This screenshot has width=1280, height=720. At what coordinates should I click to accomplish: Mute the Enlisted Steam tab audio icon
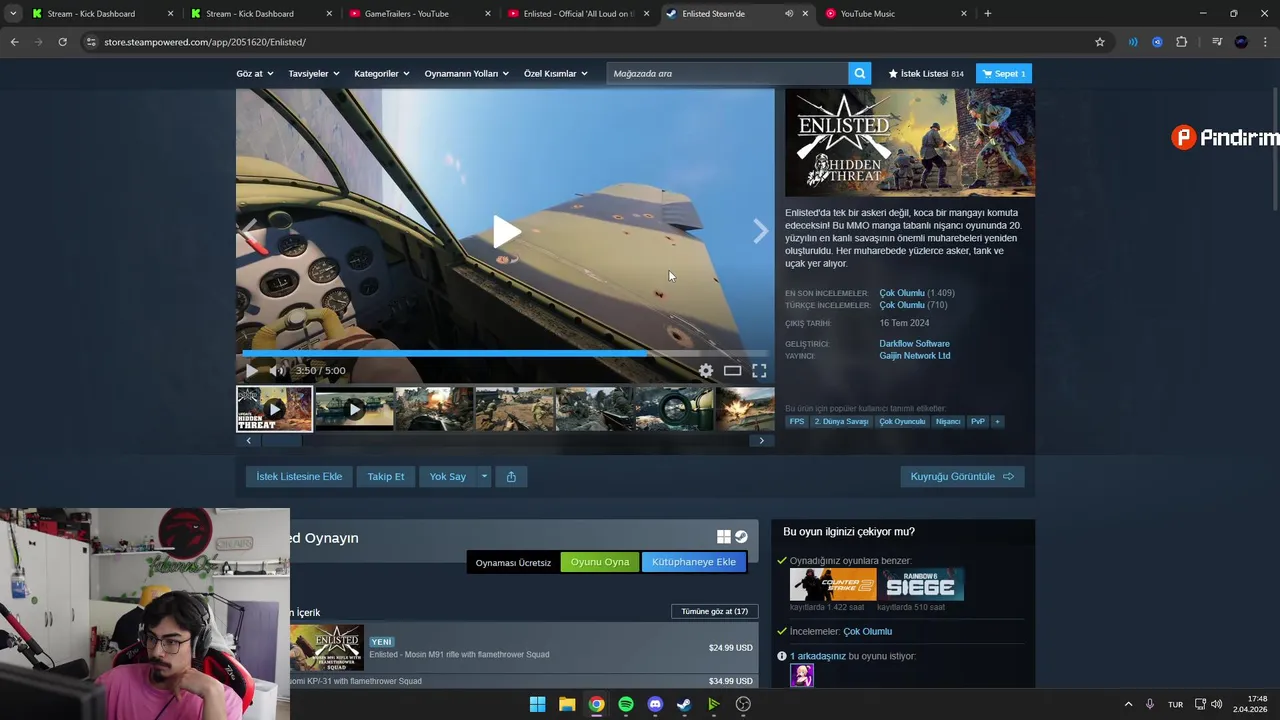click(788, 14)
